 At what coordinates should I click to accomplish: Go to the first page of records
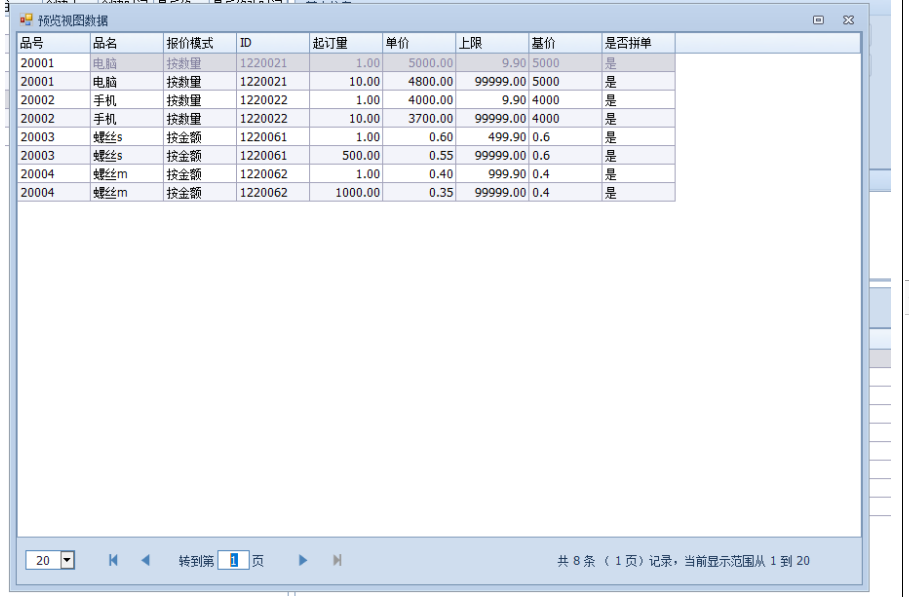point(113,561)
